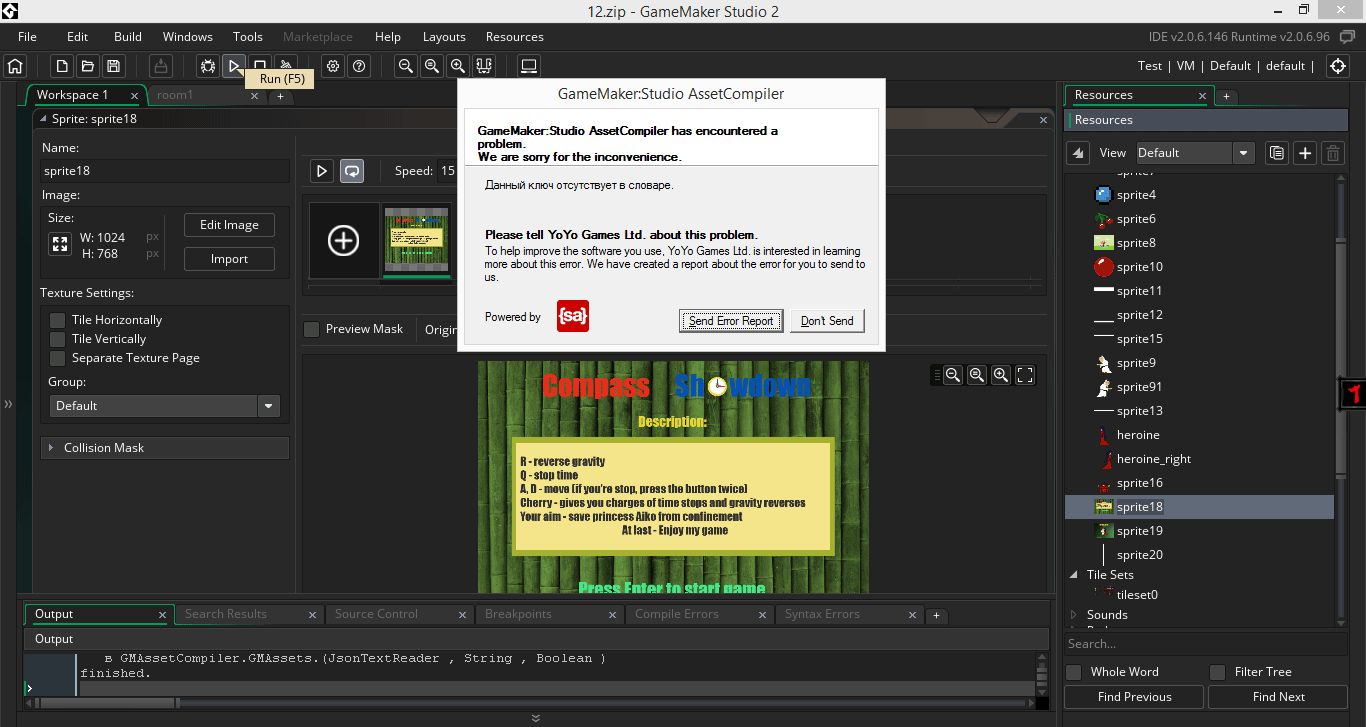1366x727 pixels.
Task: Stop the game with the Stop icon
Action: coord(260,64)
